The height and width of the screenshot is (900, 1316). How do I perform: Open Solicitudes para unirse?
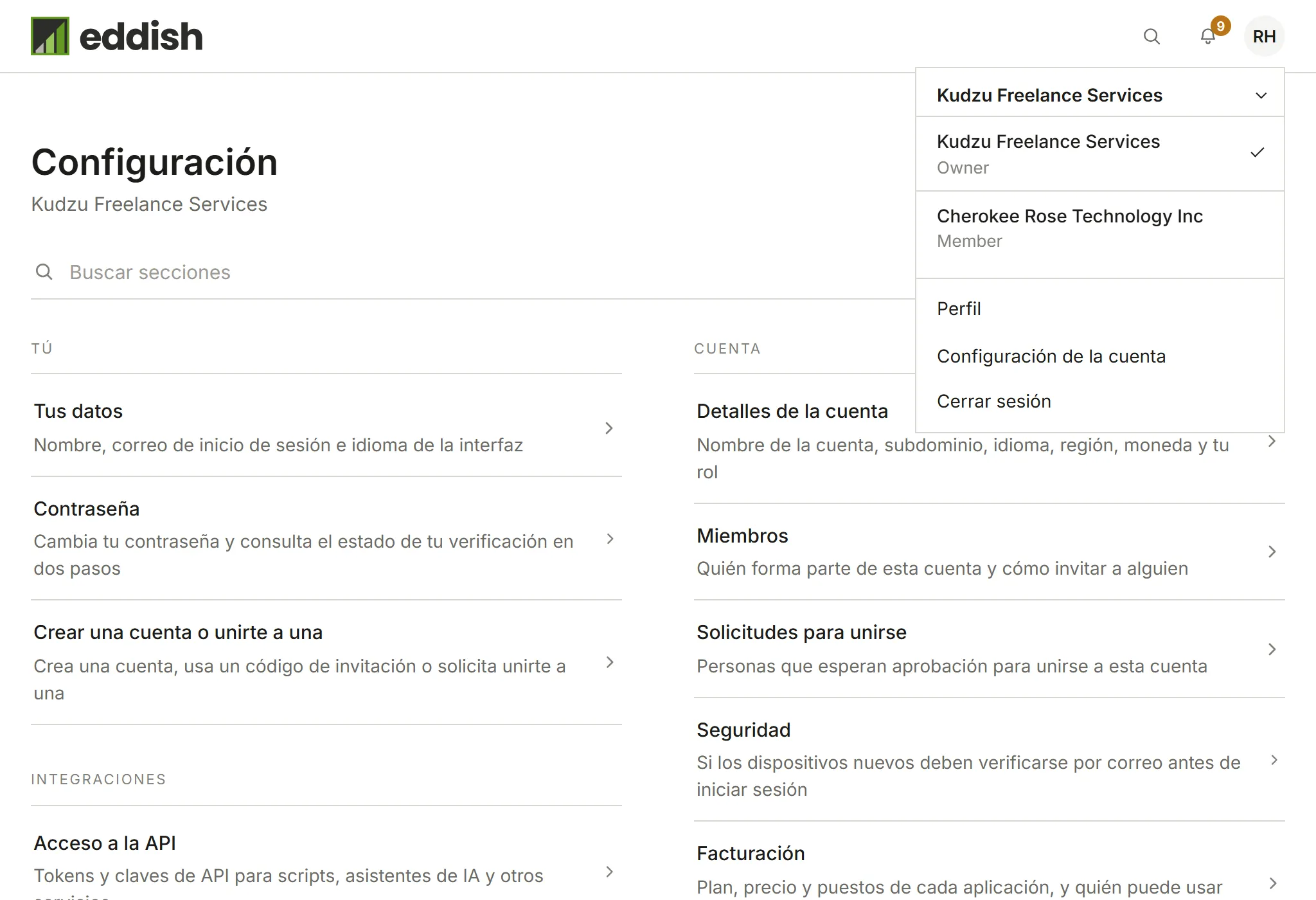click(x=990, y=649)
